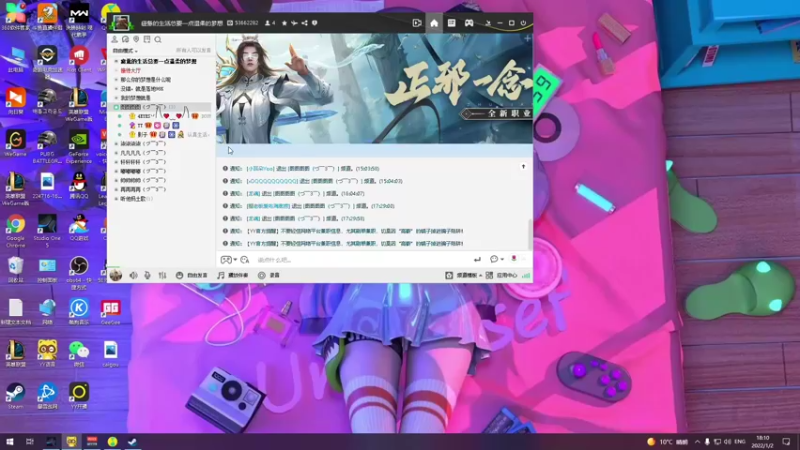Click the flower gift icon by the chat input
The image size is (800, 450).
pyautogui.click(x=514, y=259)
